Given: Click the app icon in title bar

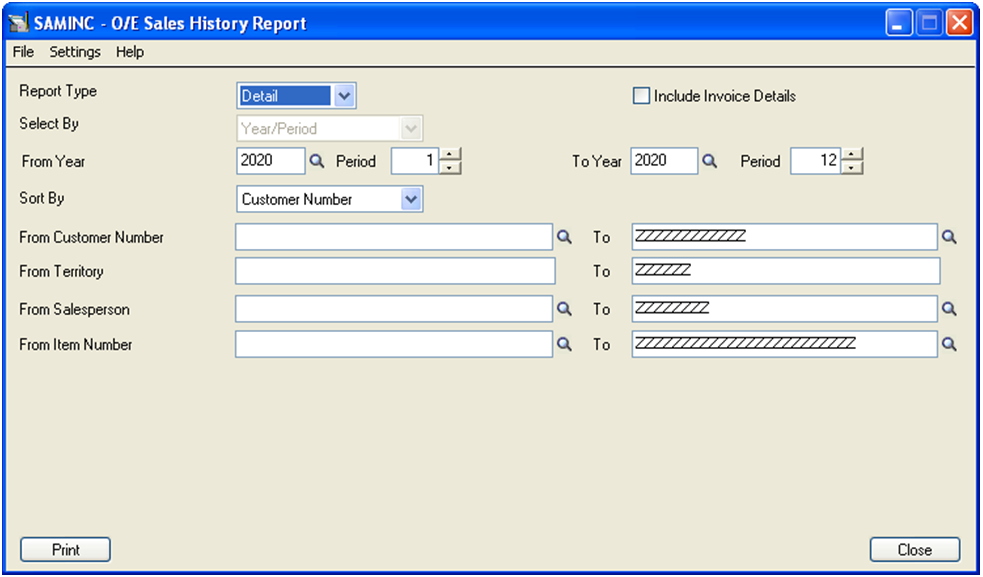Looking at the screenshot, I should click(x=19, y=23).
